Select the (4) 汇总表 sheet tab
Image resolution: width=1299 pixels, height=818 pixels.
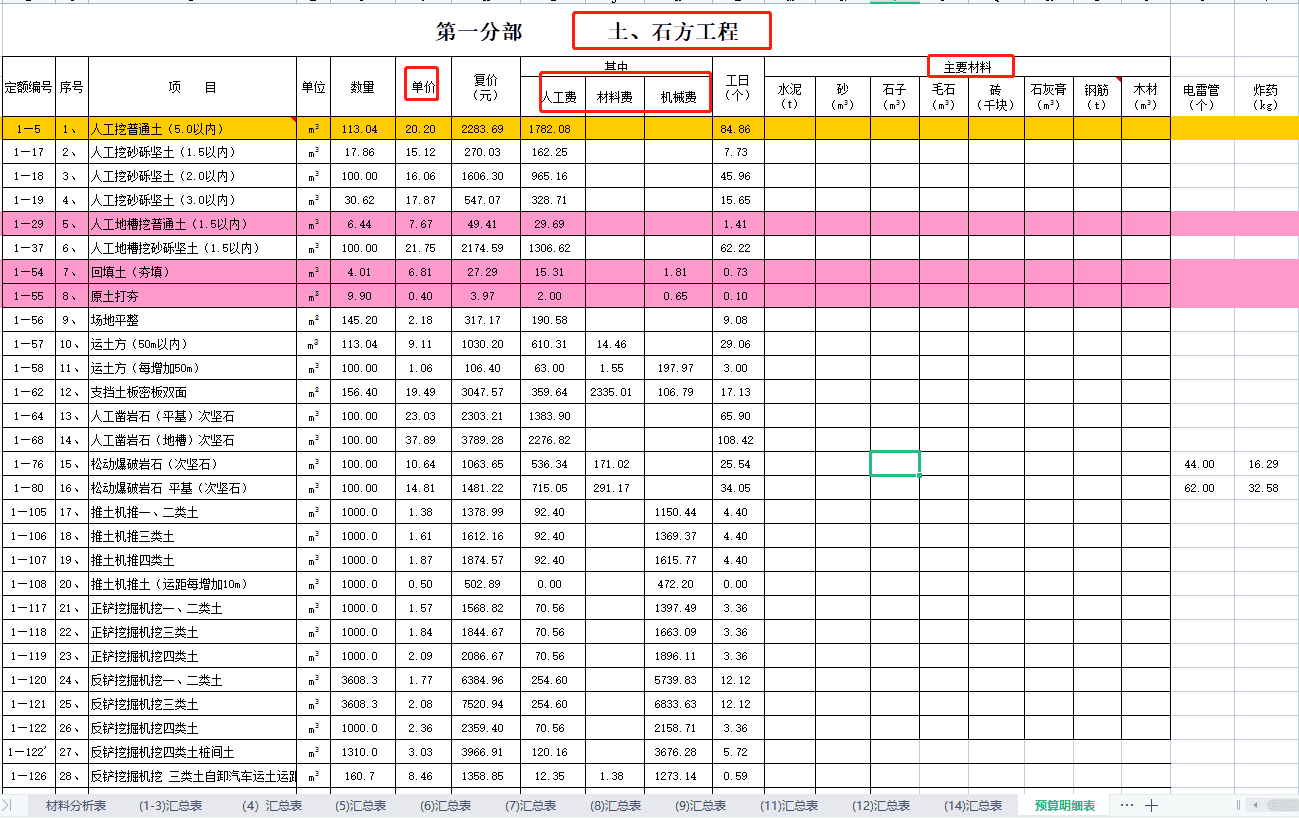click(x=271, y=805)
